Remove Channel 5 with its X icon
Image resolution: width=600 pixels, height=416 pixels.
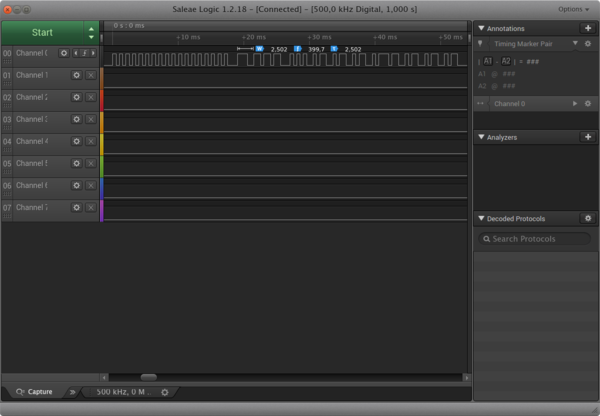(91, 163)
